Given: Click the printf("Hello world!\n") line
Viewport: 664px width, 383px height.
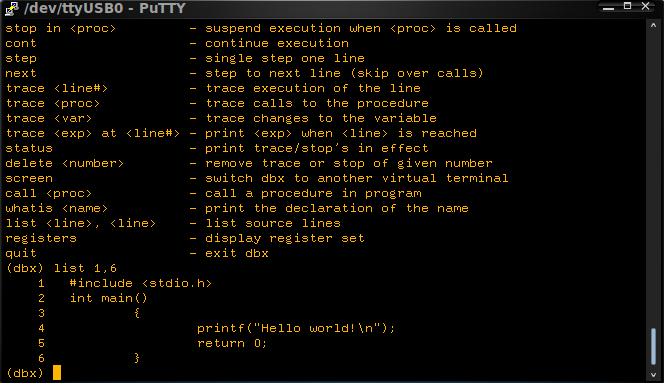Looking at the screenshot, I should (296, 328).
